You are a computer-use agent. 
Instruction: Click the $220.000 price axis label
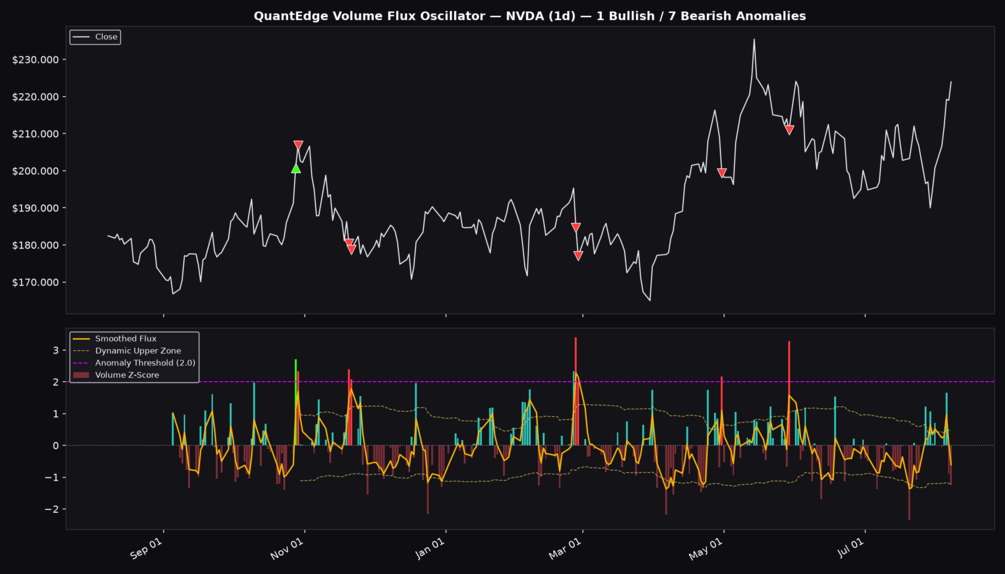coord(35,97)
